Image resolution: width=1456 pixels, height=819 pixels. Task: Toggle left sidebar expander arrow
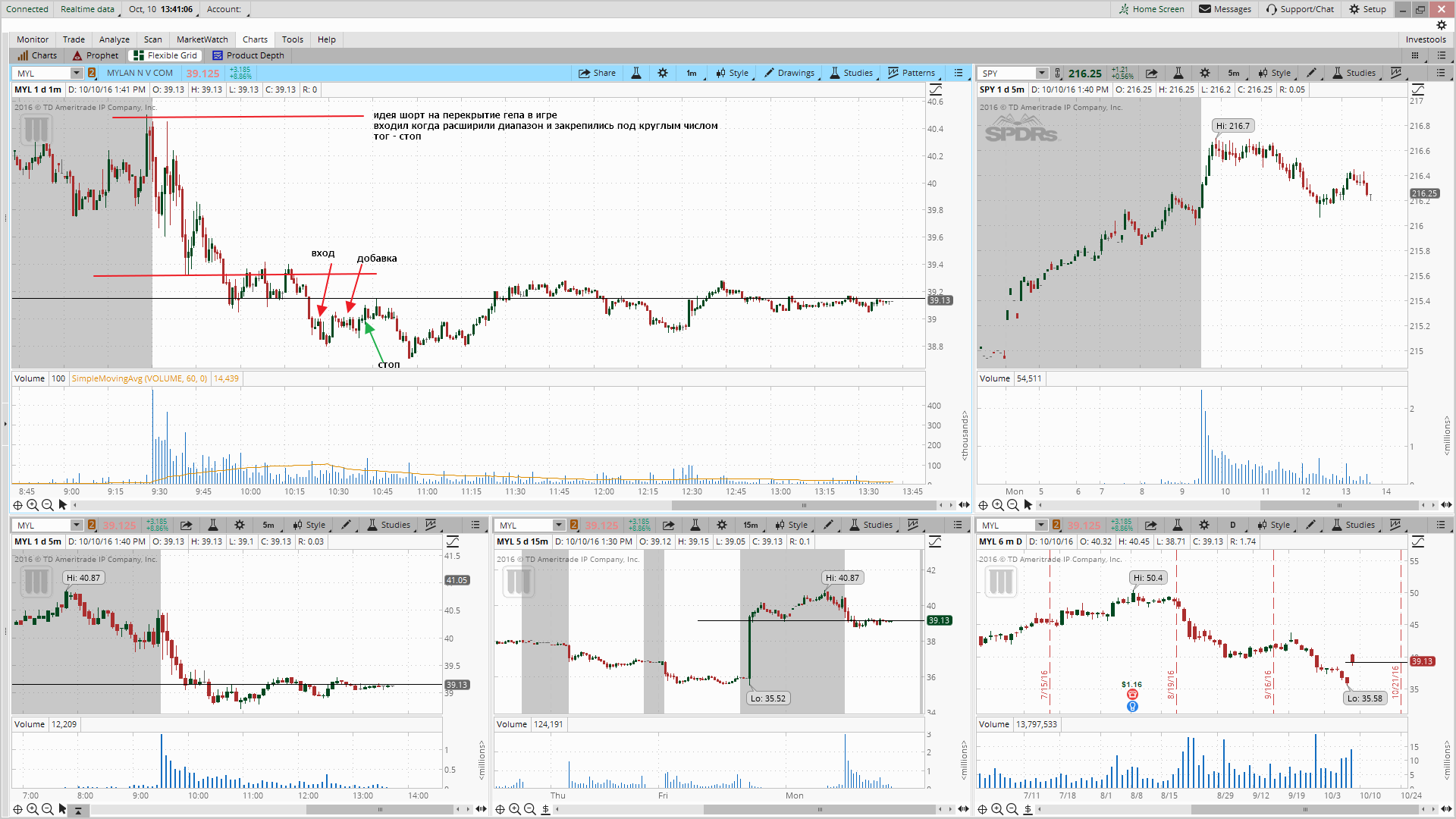click(5, 423)
